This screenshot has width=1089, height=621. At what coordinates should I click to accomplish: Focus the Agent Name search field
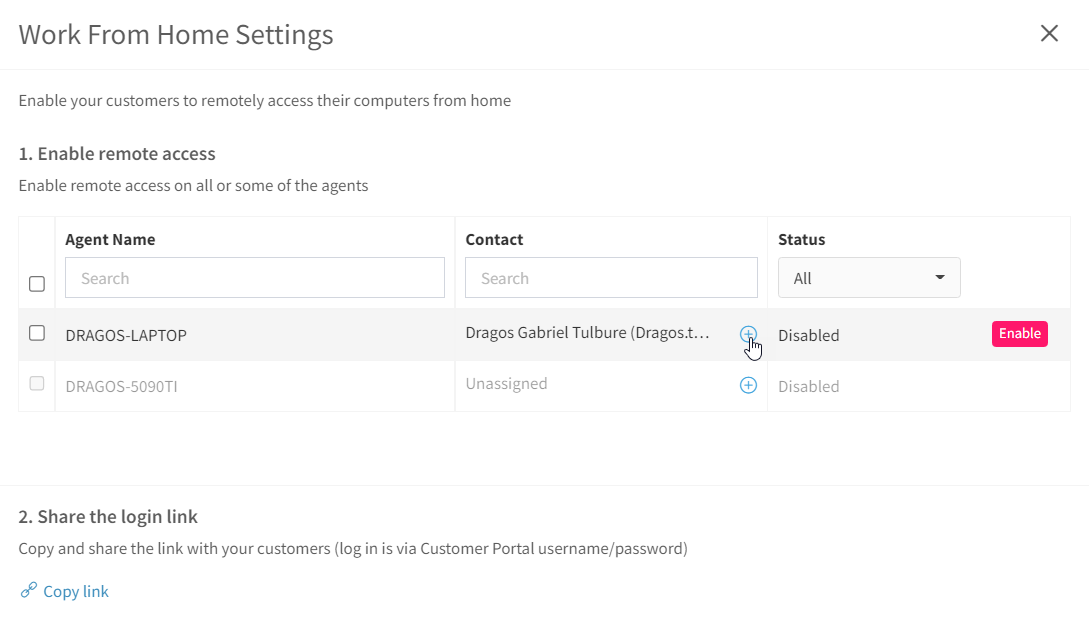pyautogui.click(x=255, y=278)
